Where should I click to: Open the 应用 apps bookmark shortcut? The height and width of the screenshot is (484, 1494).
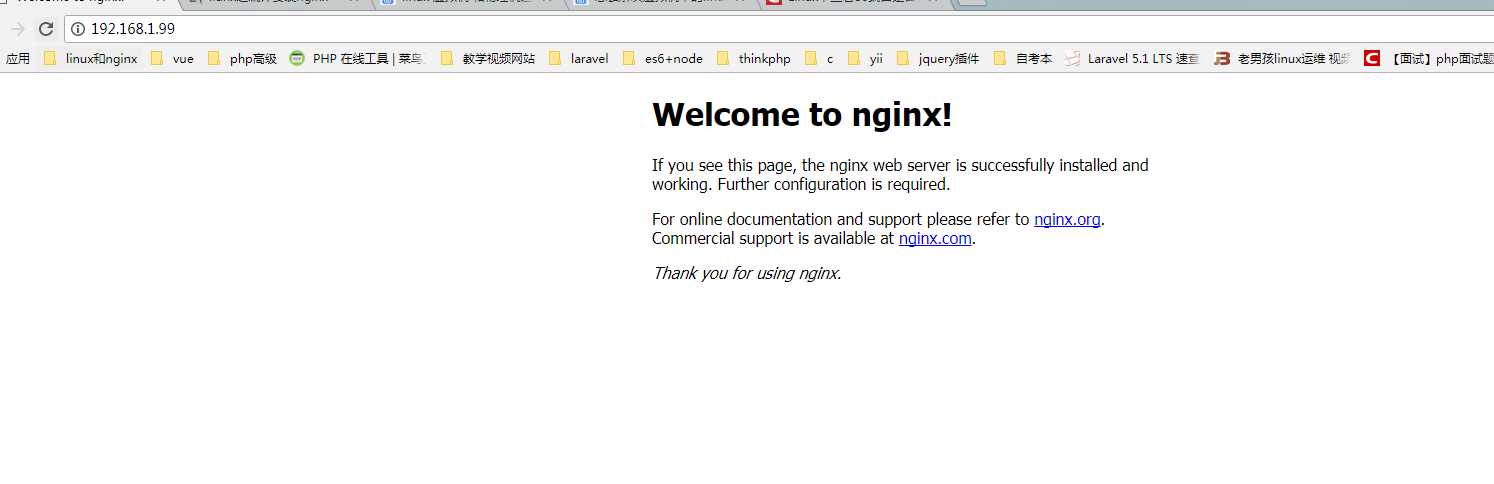pos(18,59)
